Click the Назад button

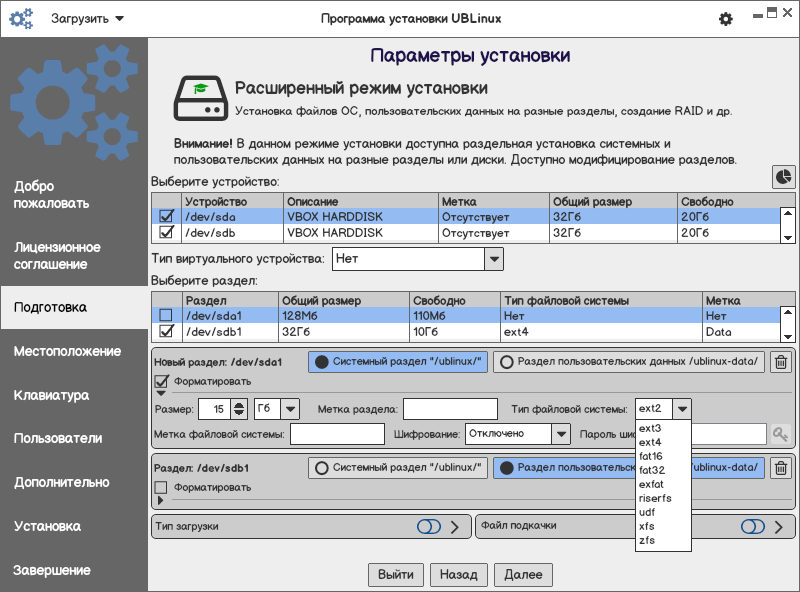click(459, 574)
